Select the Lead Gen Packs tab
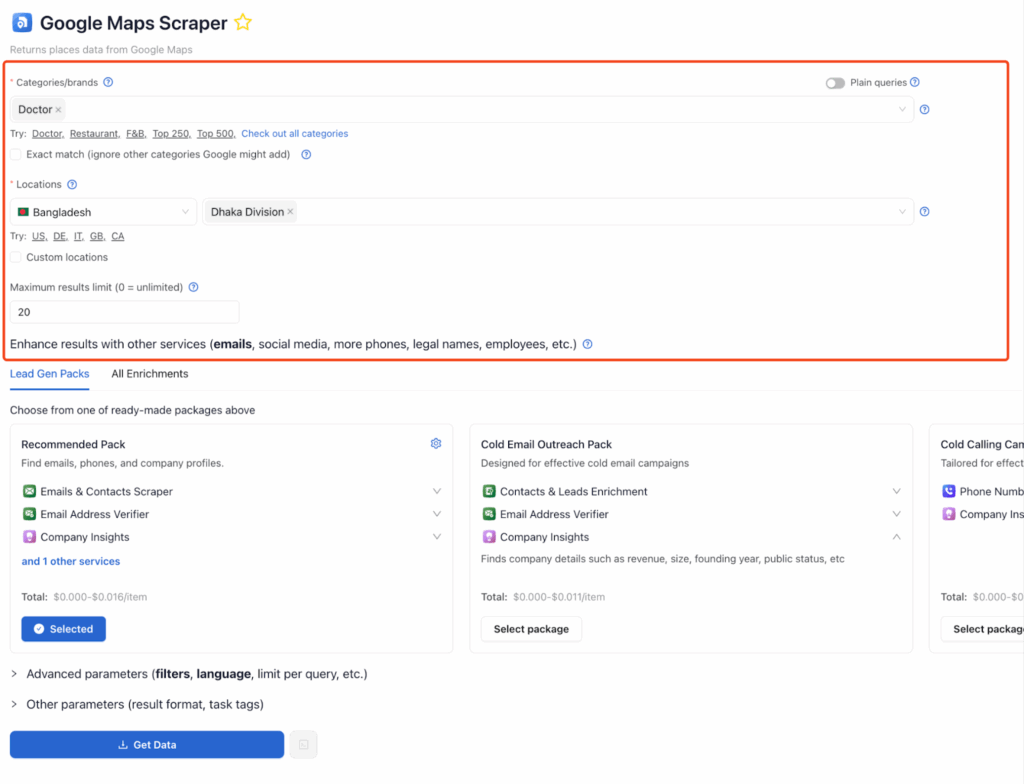This screenshot has width=1024, height=784. tap(49, 374)
